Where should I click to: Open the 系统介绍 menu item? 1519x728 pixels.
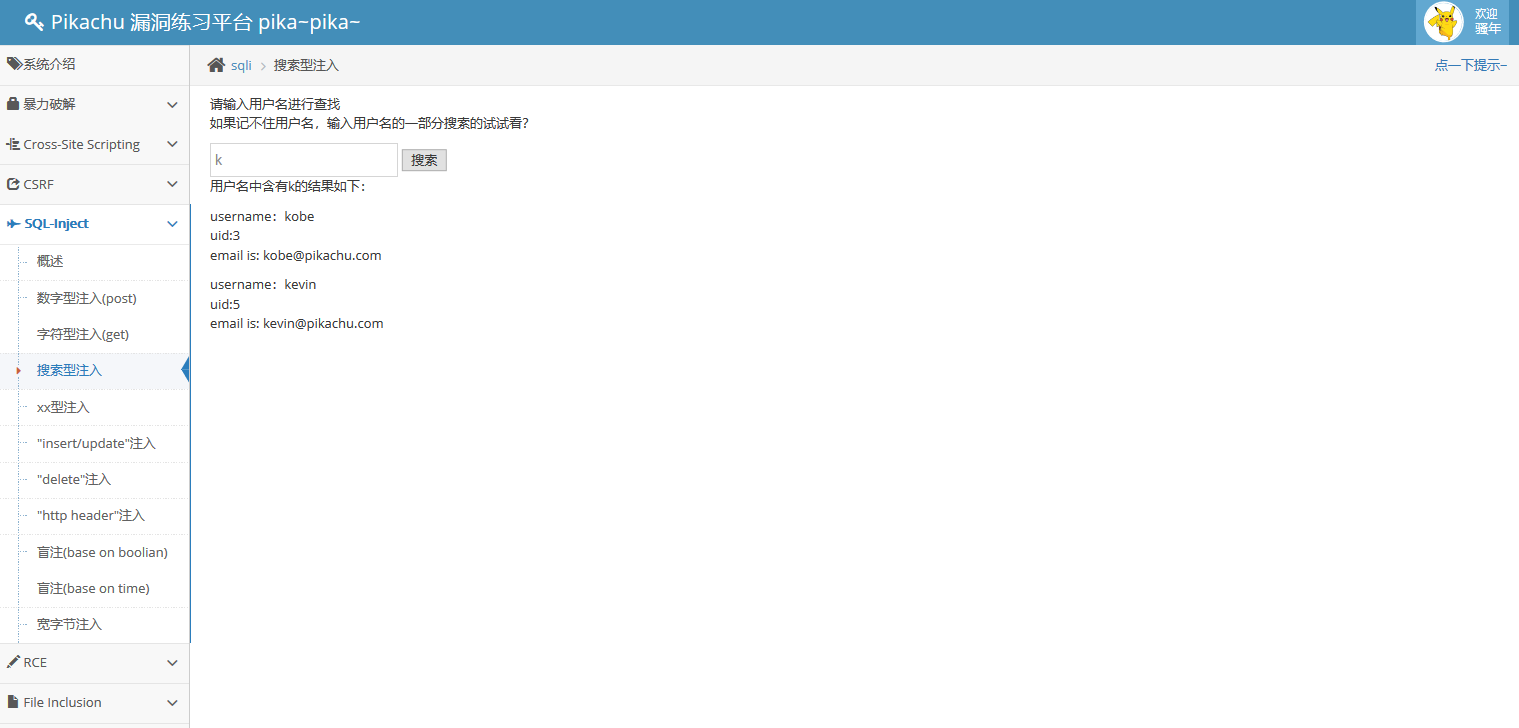(95, 64)
